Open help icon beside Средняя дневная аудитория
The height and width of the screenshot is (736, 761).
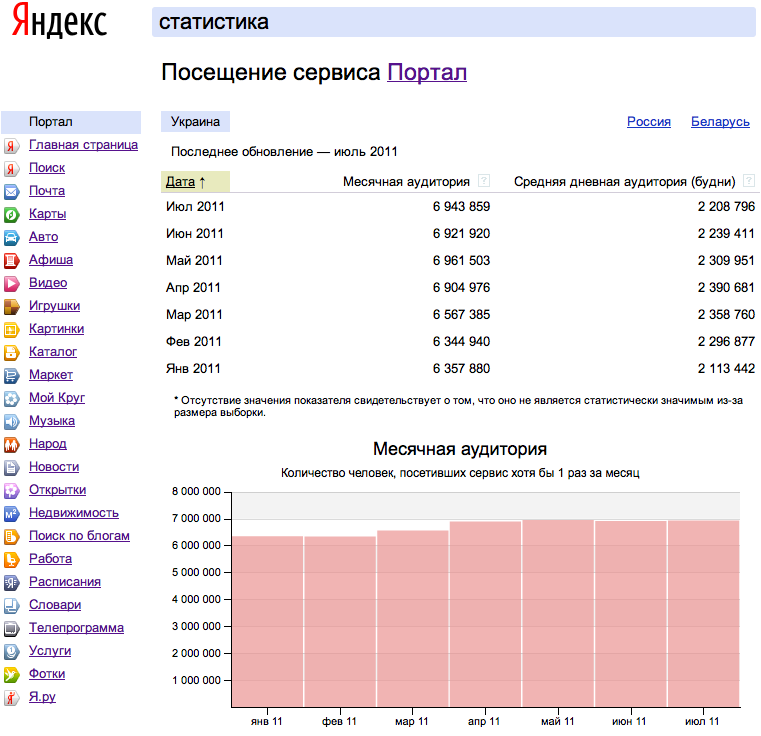[749, 181]
